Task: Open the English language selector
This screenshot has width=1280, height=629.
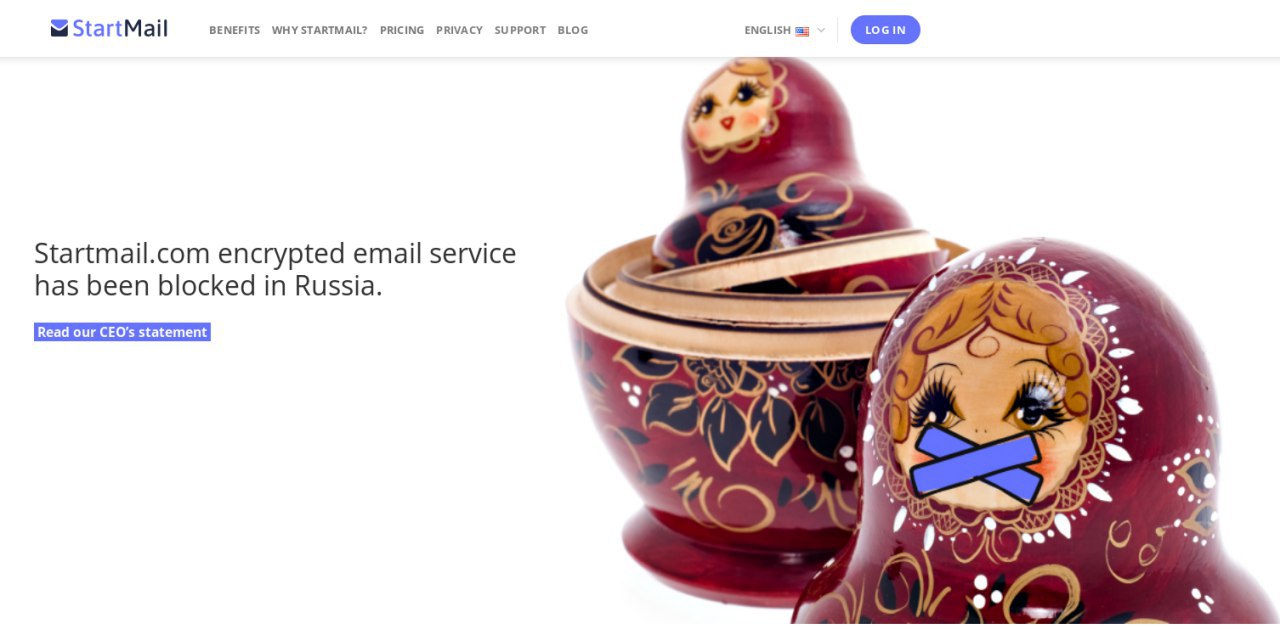Action: 784,30
